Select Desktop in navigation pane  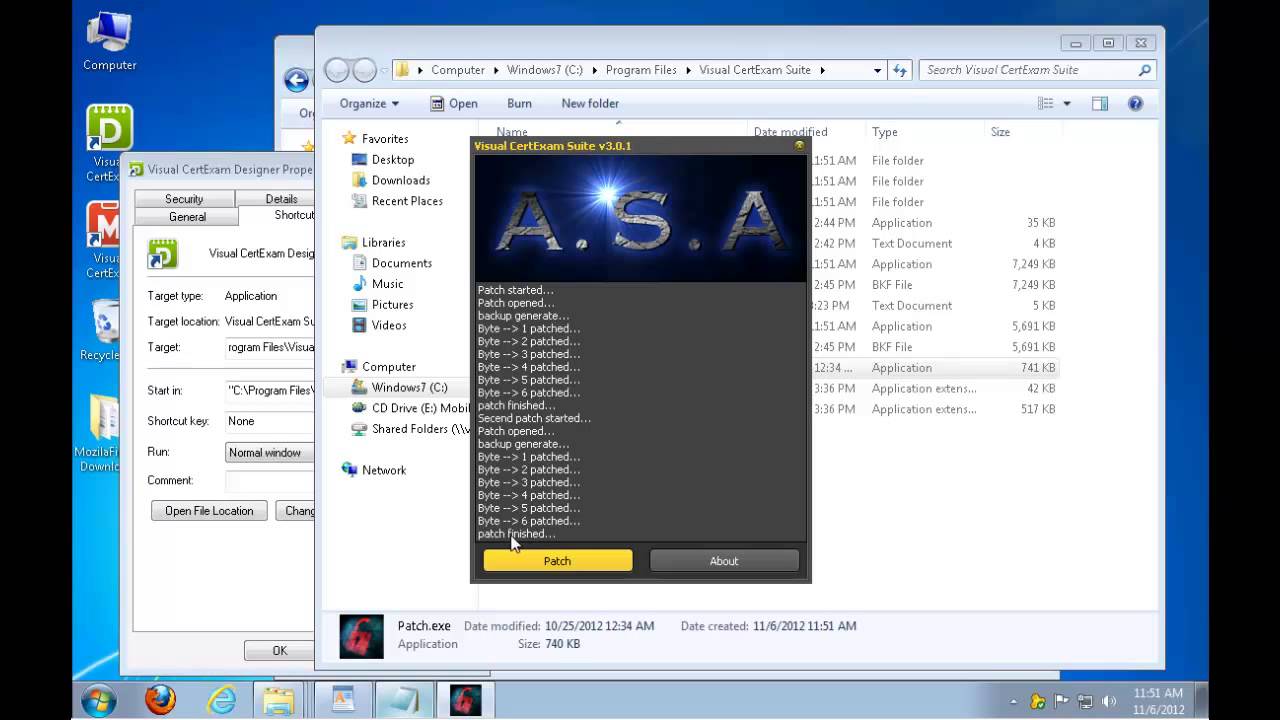[393, 160]
